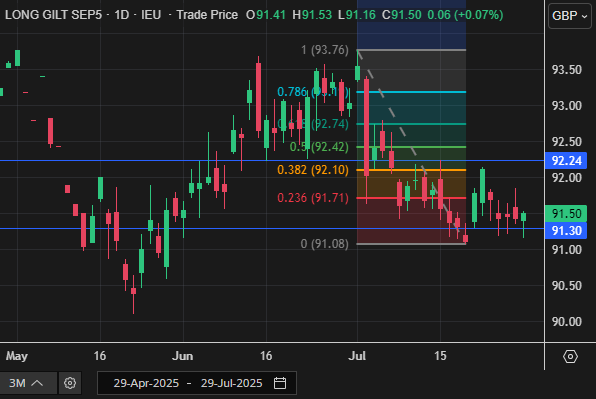Click the Fibonacci 0 (91.08) bottom level
The image size is (596, 399).
tap(325, 244)
